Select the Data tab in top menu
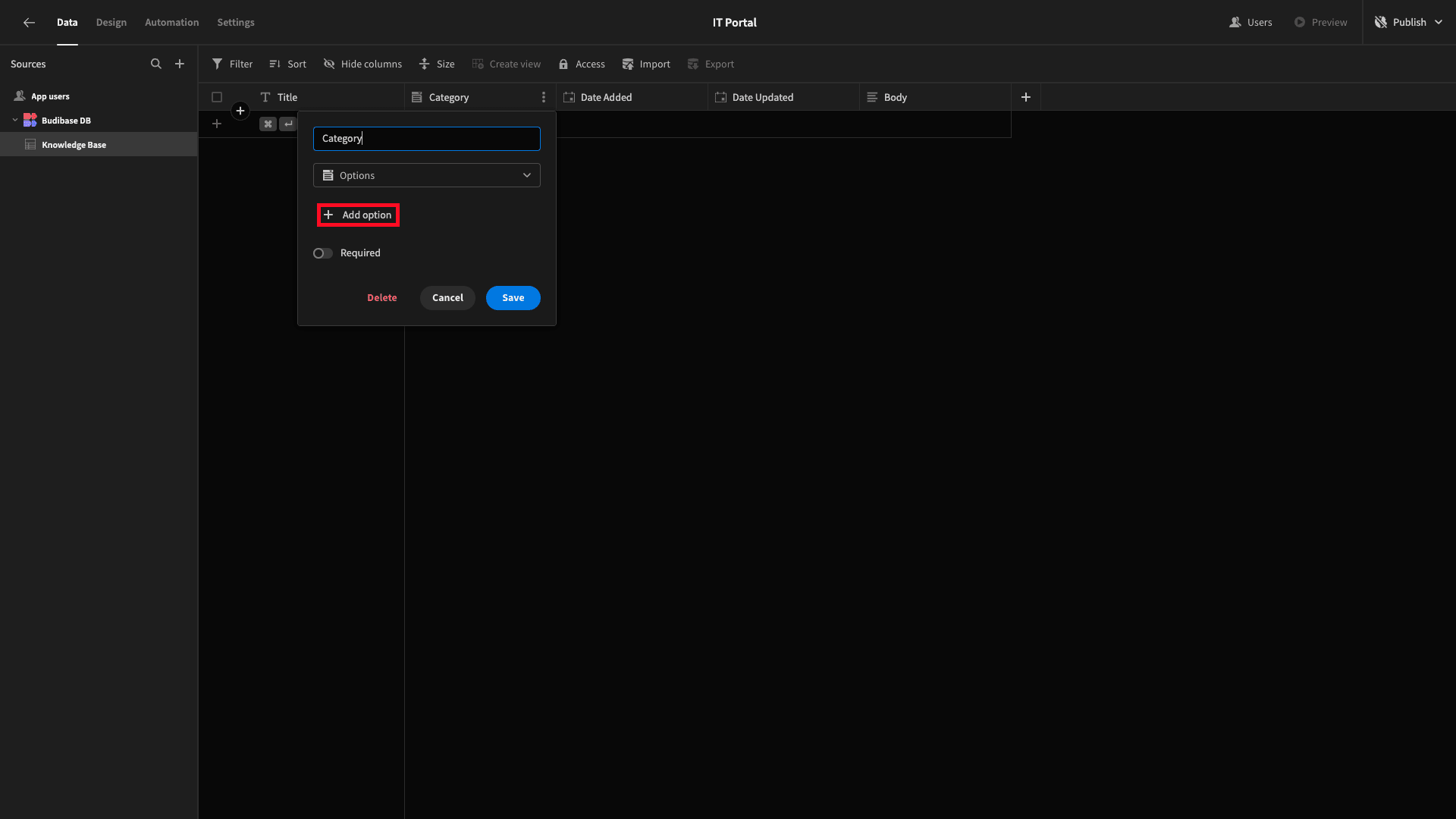This screenshot has width=1456, height=819. (66, 22)
